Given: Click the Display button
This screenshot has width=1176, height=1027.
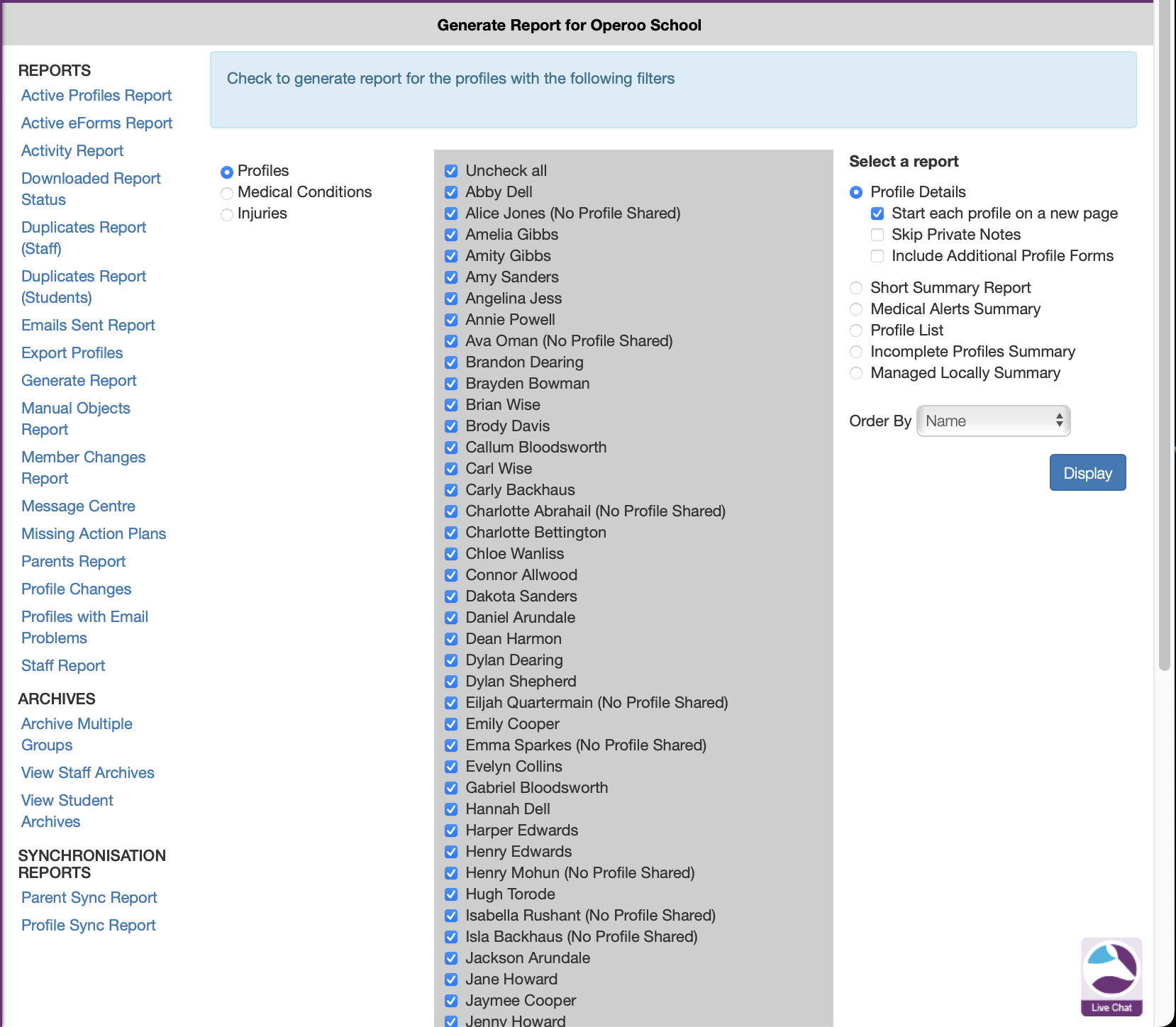Looking at the screenshot, I should click(x=1087, y=473).
